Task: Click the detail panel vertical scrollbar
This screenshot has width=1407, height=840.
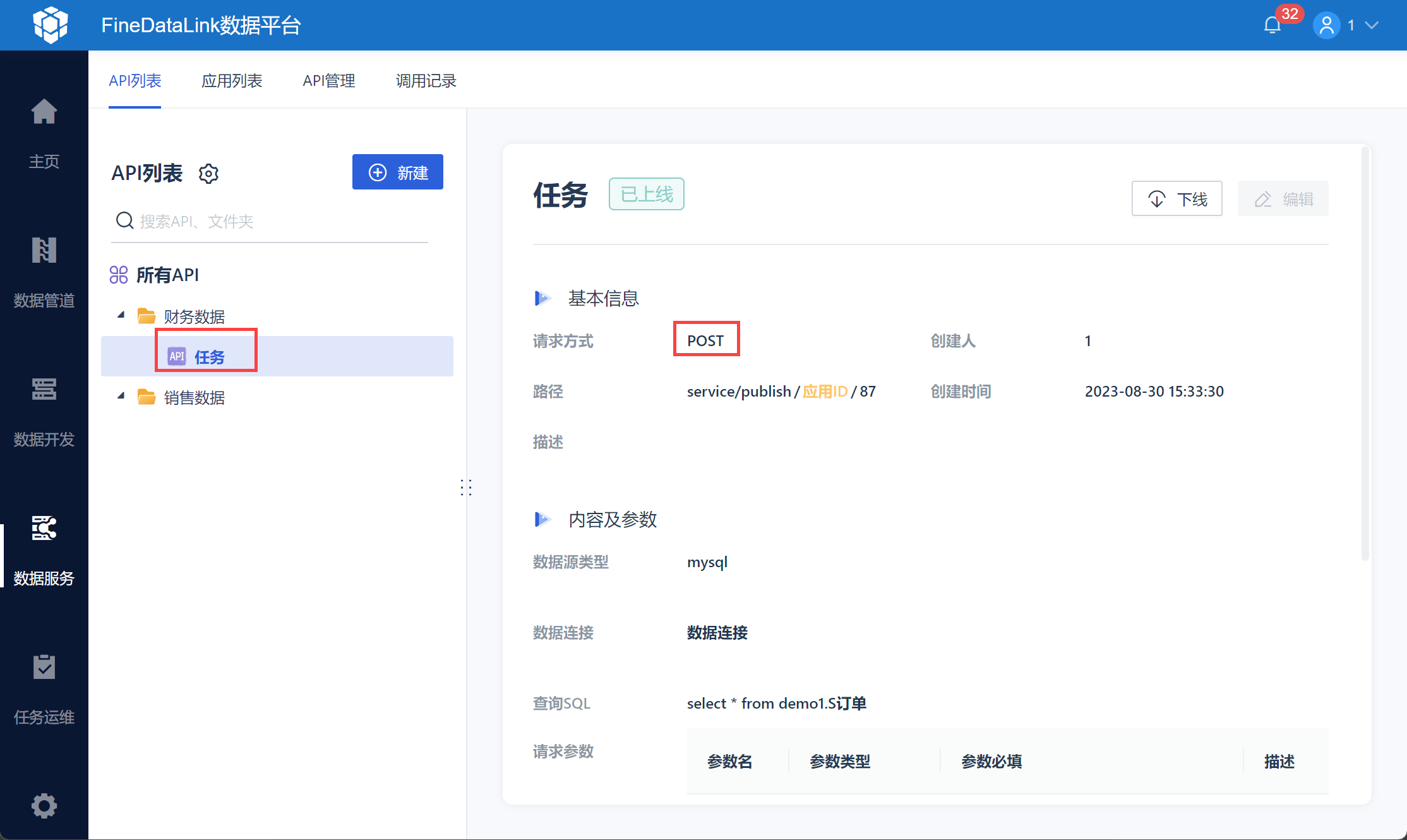Action: coord(1365,354)
